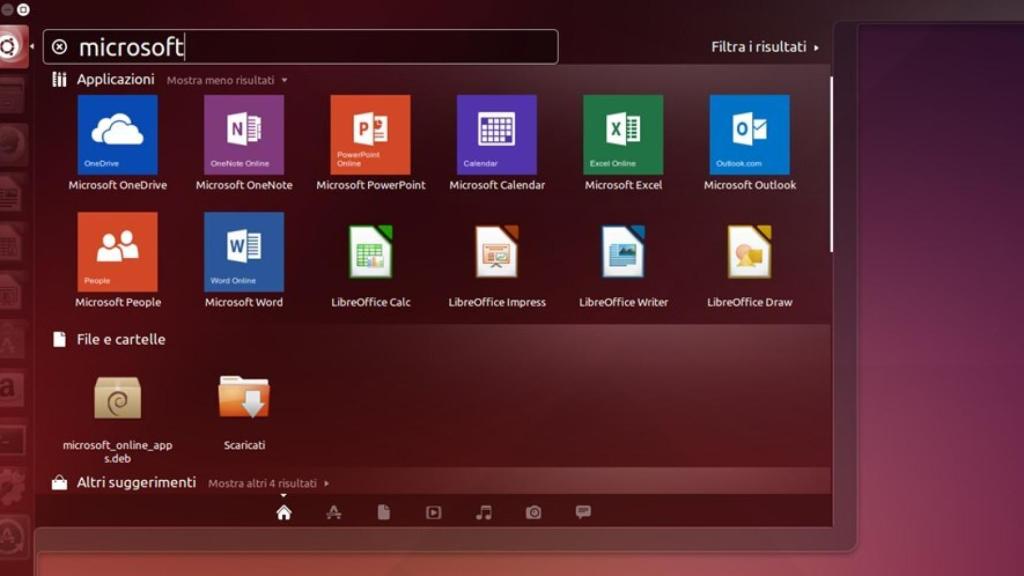Switch to the Videos lens
Screen dimensions: 1024x576
tap(433, 511)
